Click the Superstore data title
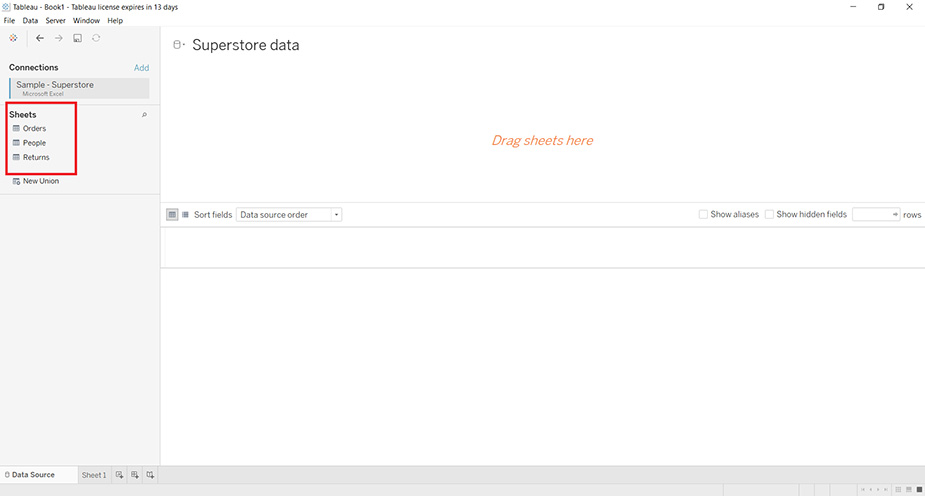The width and height of the screenshot is (925, 496). coord(246,45)
